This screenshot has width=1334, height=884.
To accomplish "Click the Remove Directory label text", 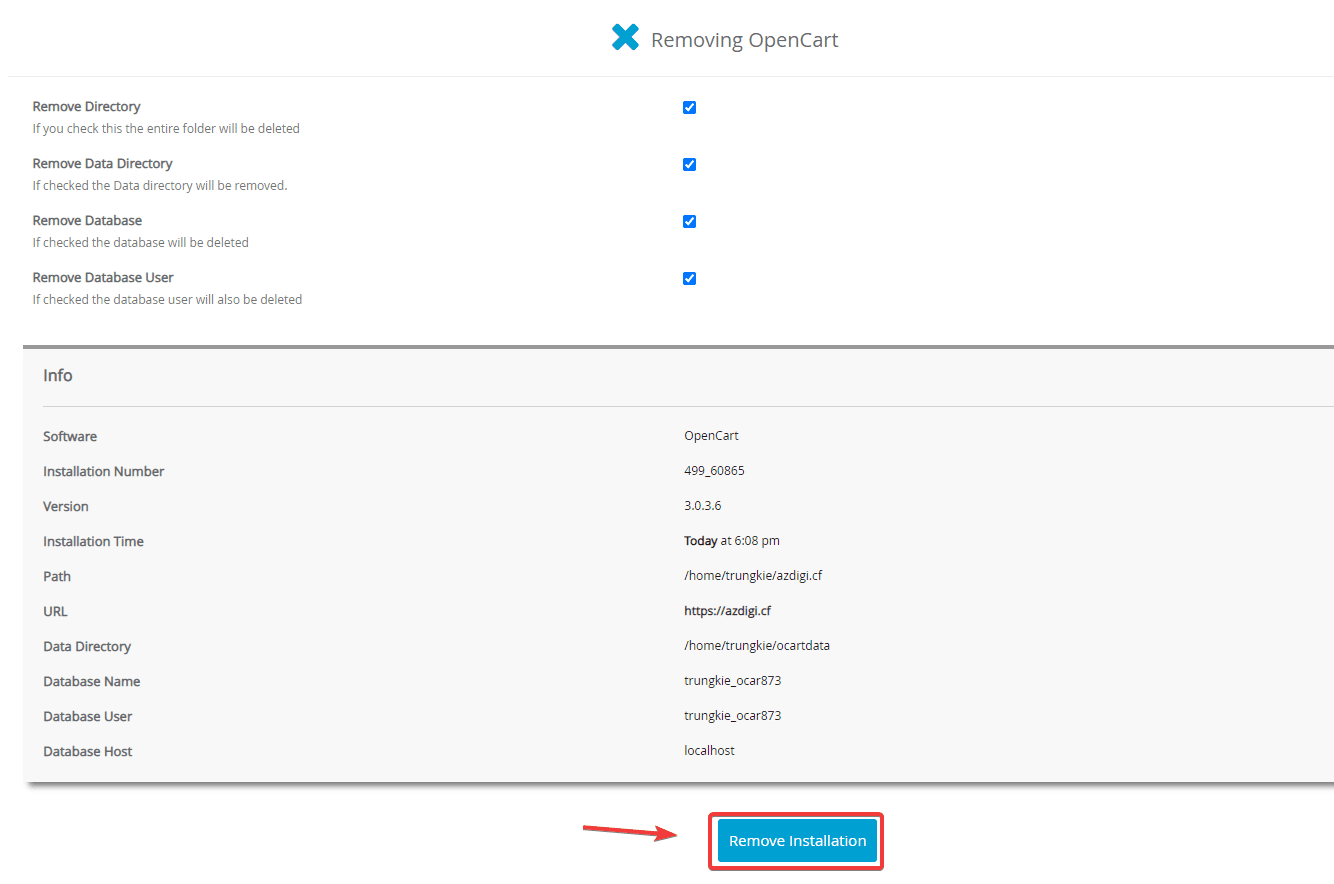I will pyautogui.click(x=86, y=107).
